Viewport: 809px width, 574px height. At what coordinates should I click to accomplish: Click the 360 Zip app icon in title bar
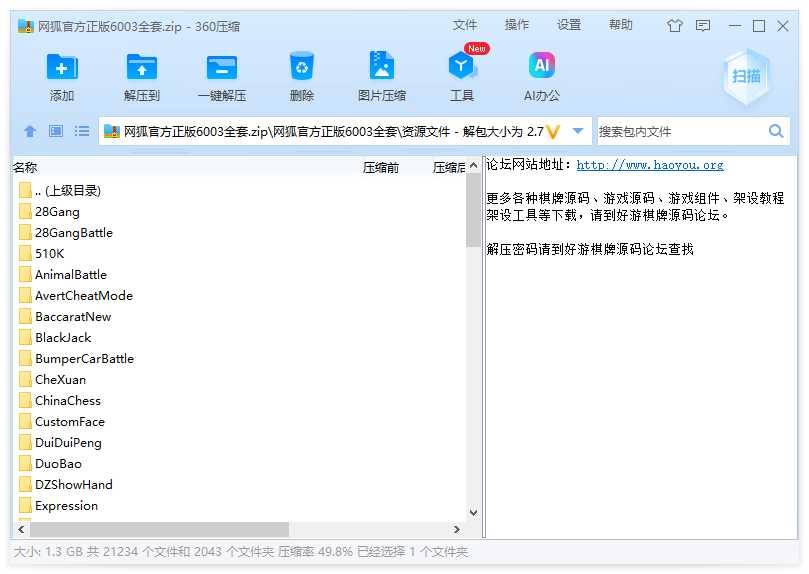[25, 26]
